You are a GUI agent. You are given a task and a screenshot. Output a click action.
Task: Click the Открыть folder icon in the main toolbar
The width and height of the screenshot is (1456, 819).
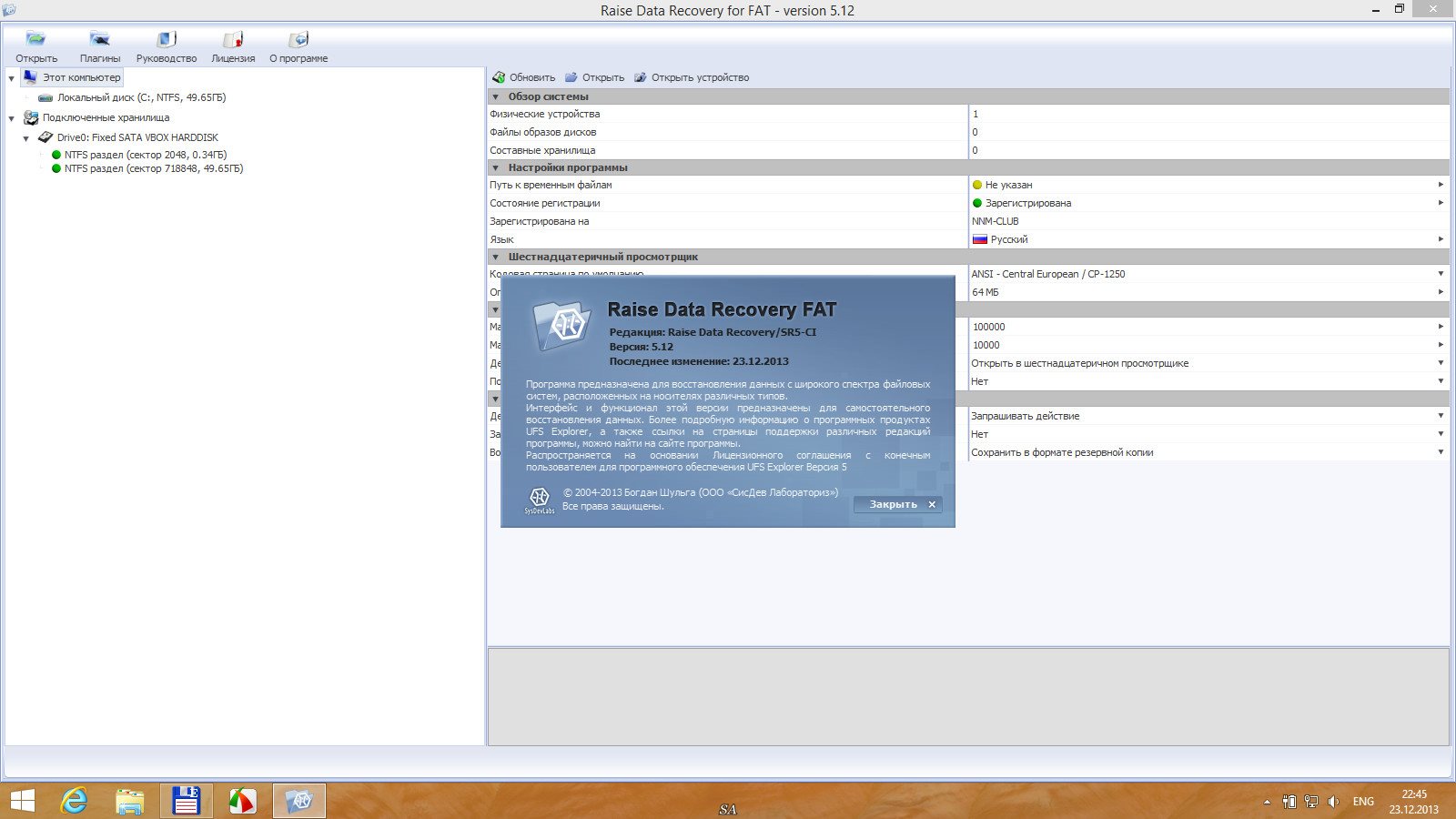pyautogui.click(x=35, y=39)
